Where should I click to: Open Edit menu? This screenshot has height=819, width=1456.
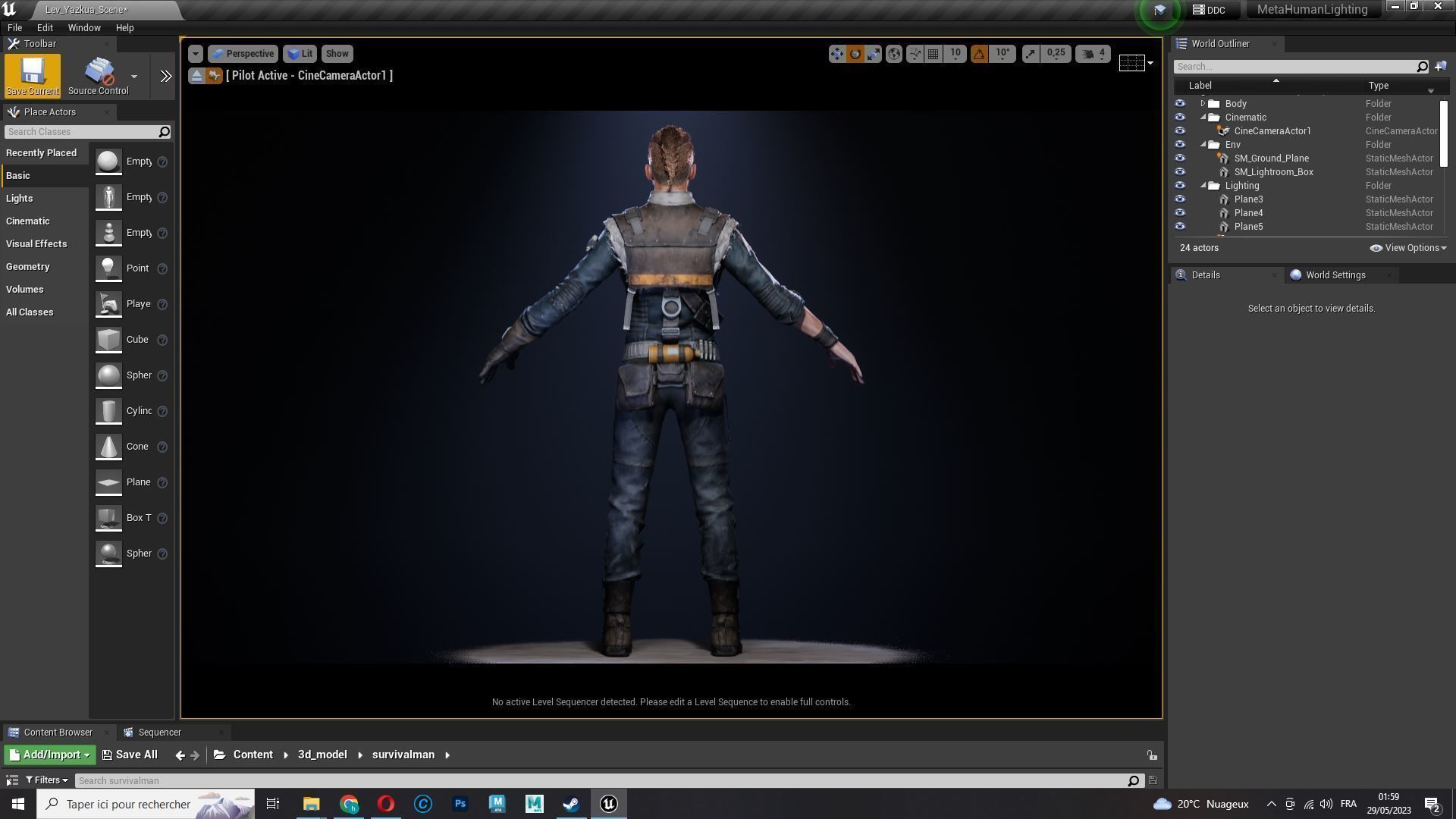point(45,27)
